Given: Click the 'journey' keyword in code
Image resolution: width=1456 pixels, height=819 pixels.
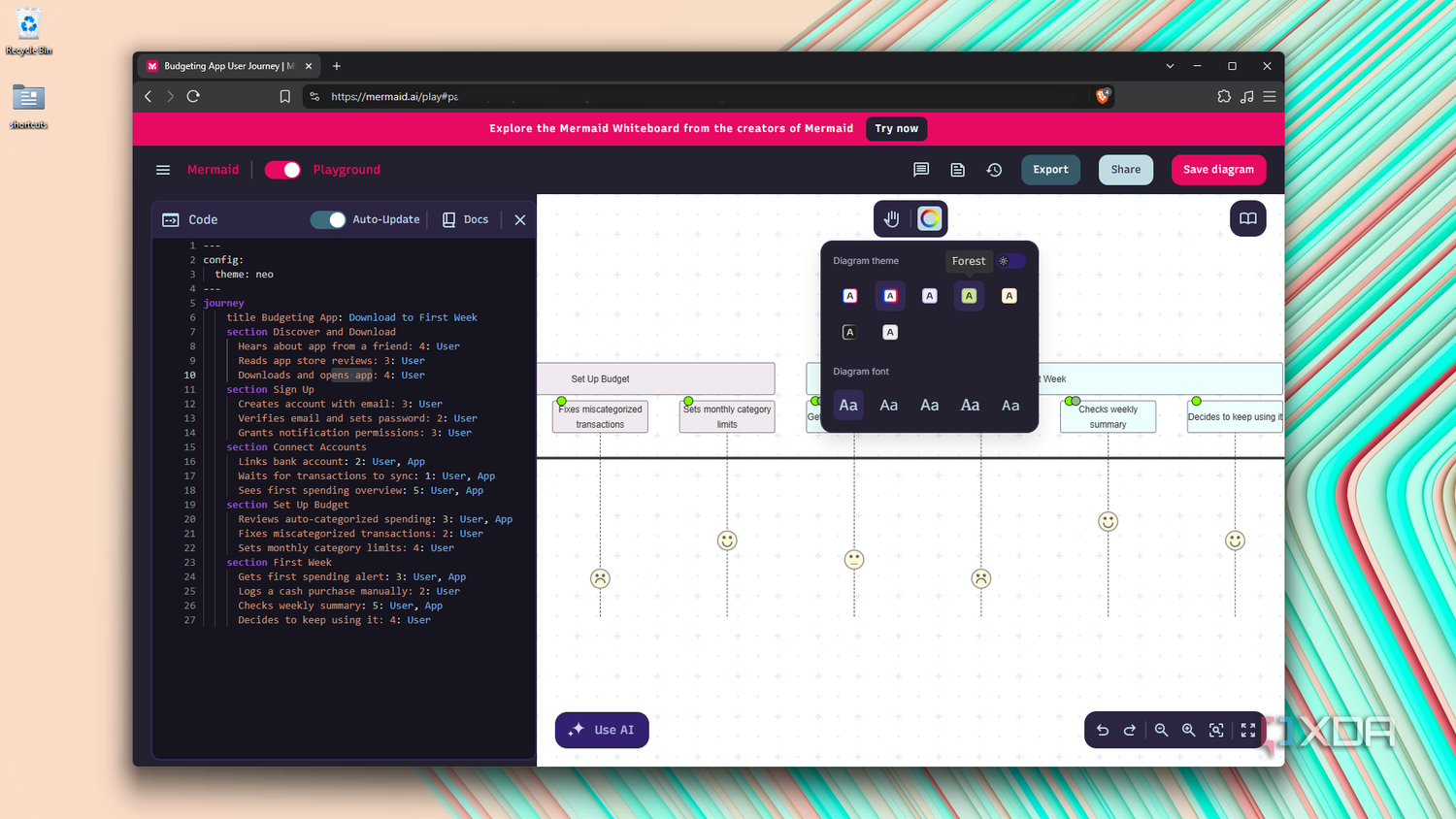Looking at the screenshot, I should click(x=223, y=304).
